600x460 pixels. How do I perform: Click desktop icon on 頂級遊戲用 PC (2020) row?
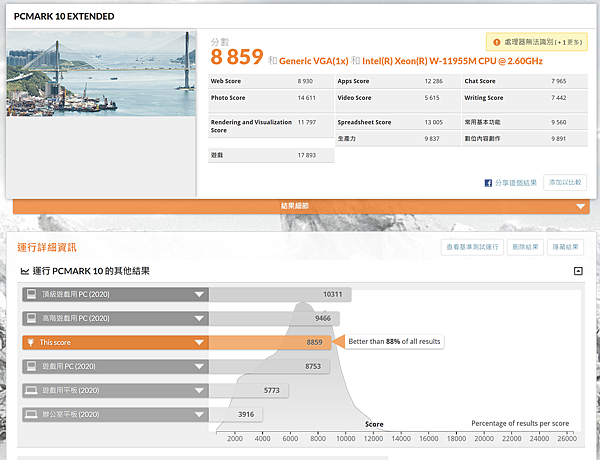pos(31,294)
